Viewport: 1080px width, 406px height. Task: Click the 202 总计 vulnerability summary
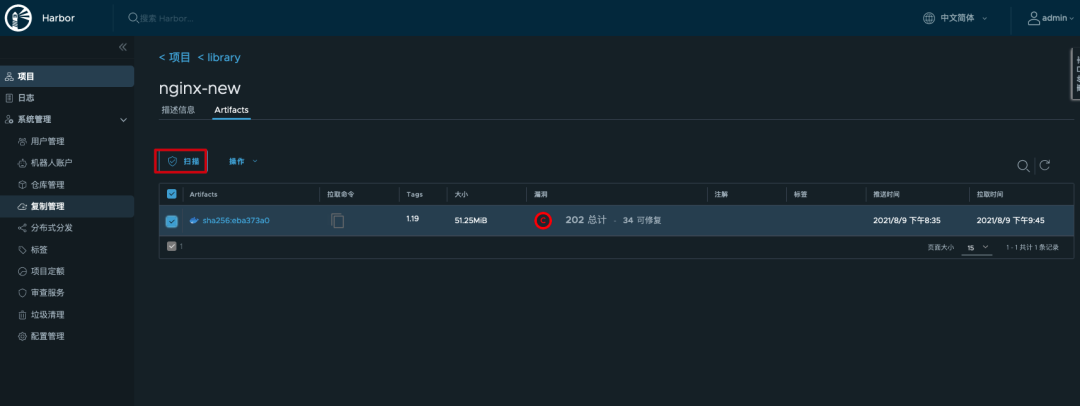point(585,220)
